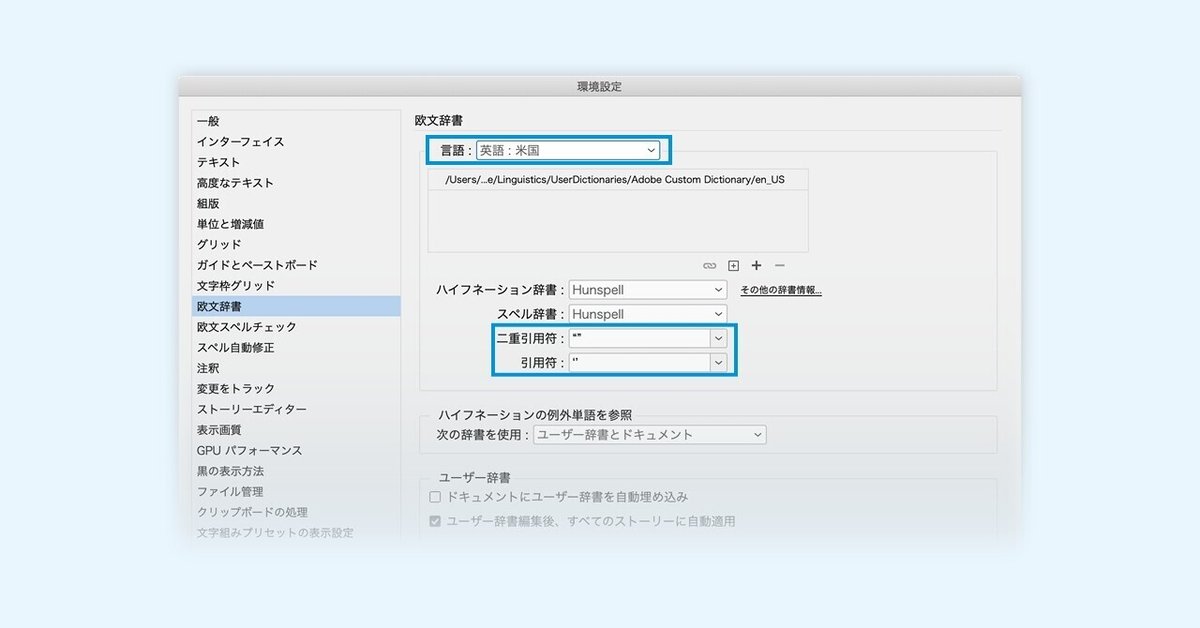Click the minus icon to remove a dictionary
Image resolution: width=1200 pixels, height=628 pixels.
[779, 265]
